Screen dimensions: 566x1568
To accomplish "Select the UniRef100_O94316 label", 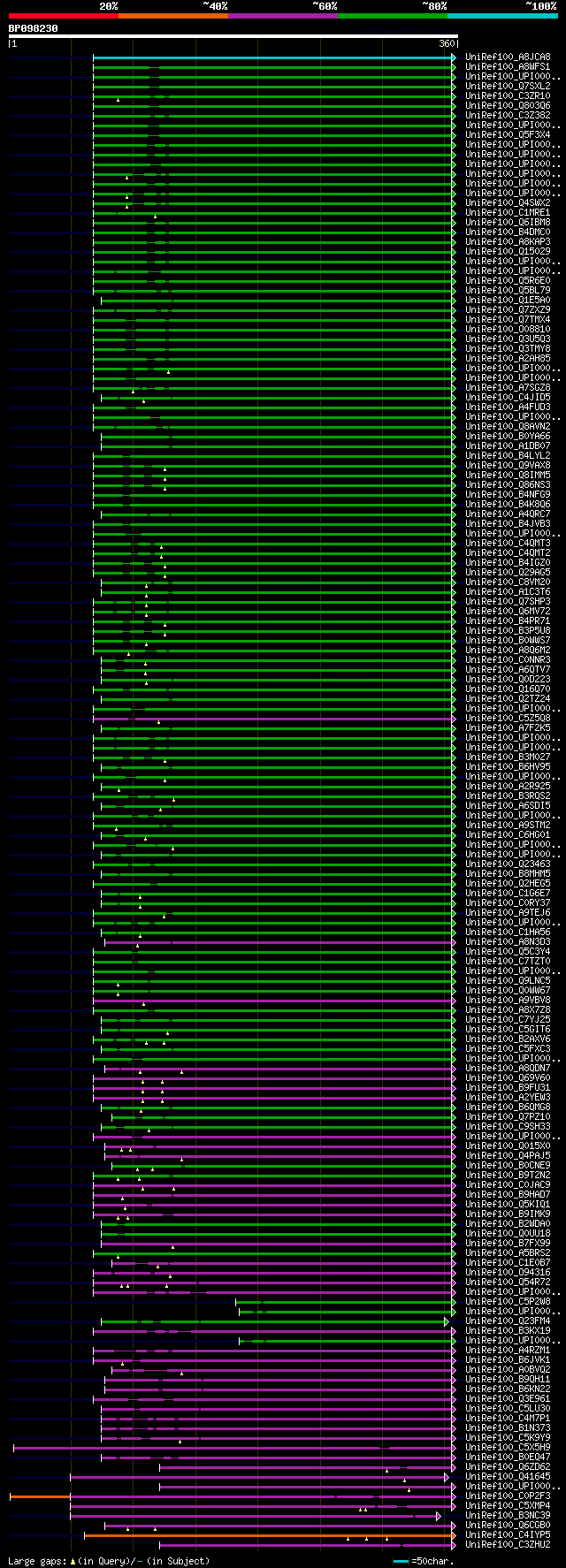I will (508, 1273).
